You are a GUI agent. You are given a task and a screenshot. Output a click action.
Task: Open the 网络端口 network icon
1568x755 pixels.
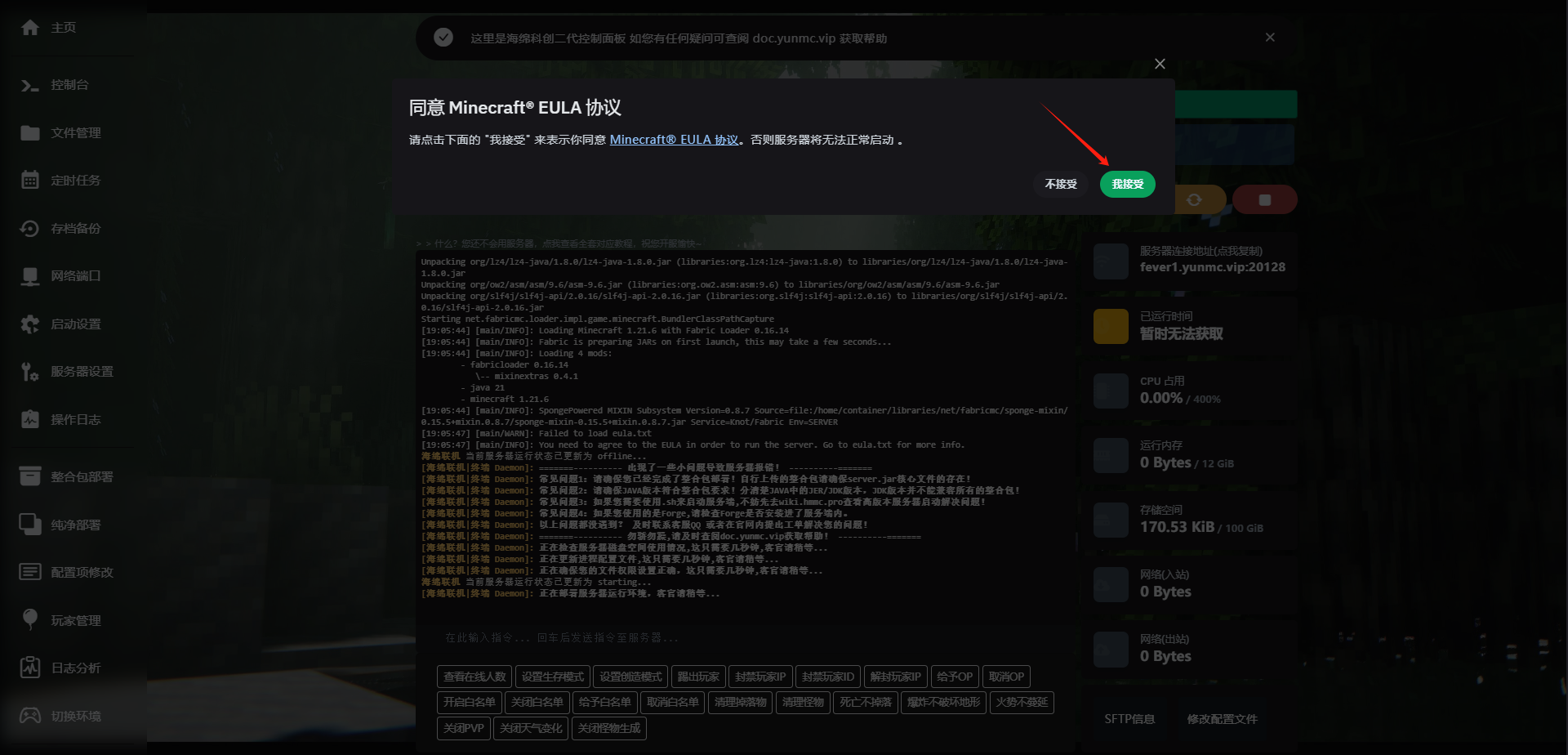[30, 276]
